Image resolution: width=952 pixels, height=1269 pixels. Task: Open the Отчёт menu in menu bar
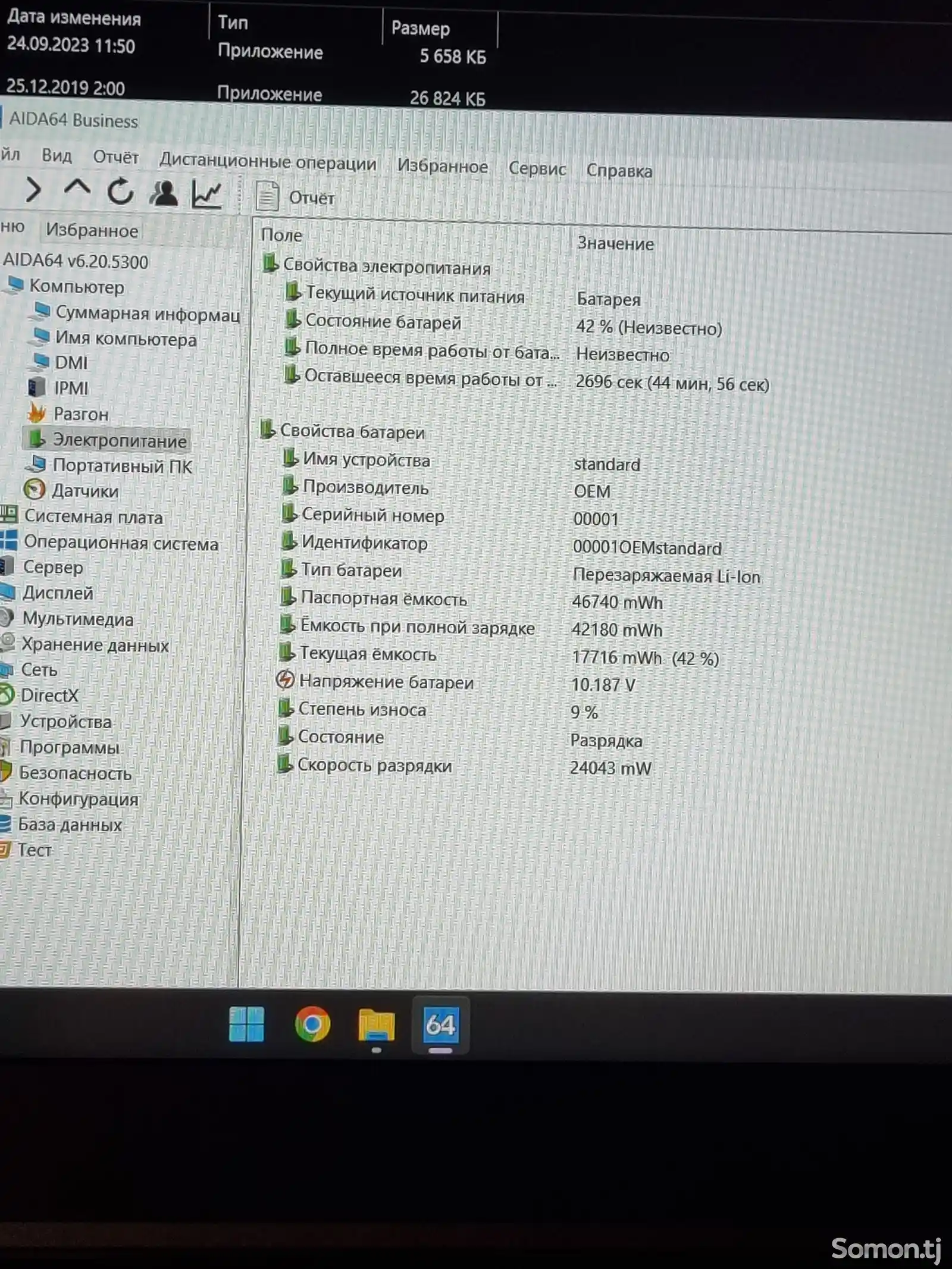click(115, 157)
